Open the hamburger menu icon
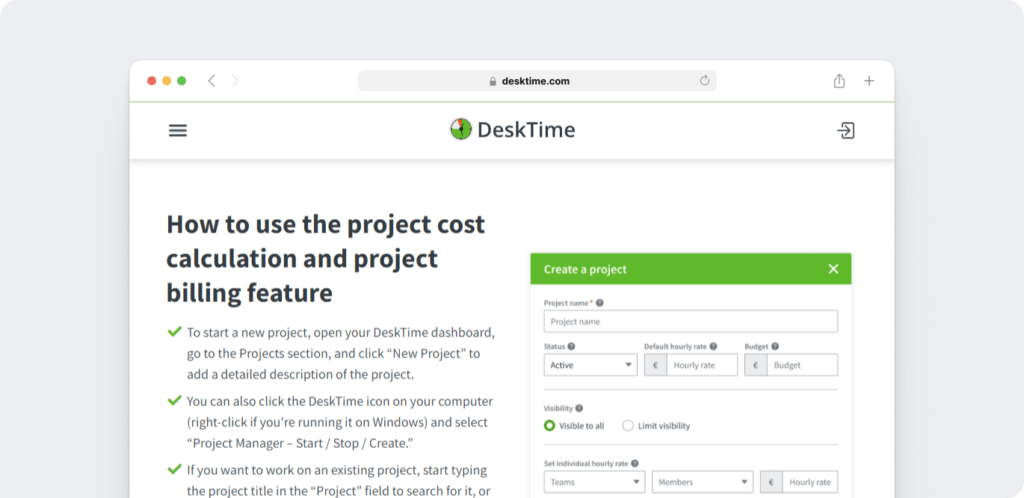1024x498 pixels. (178, 131)
